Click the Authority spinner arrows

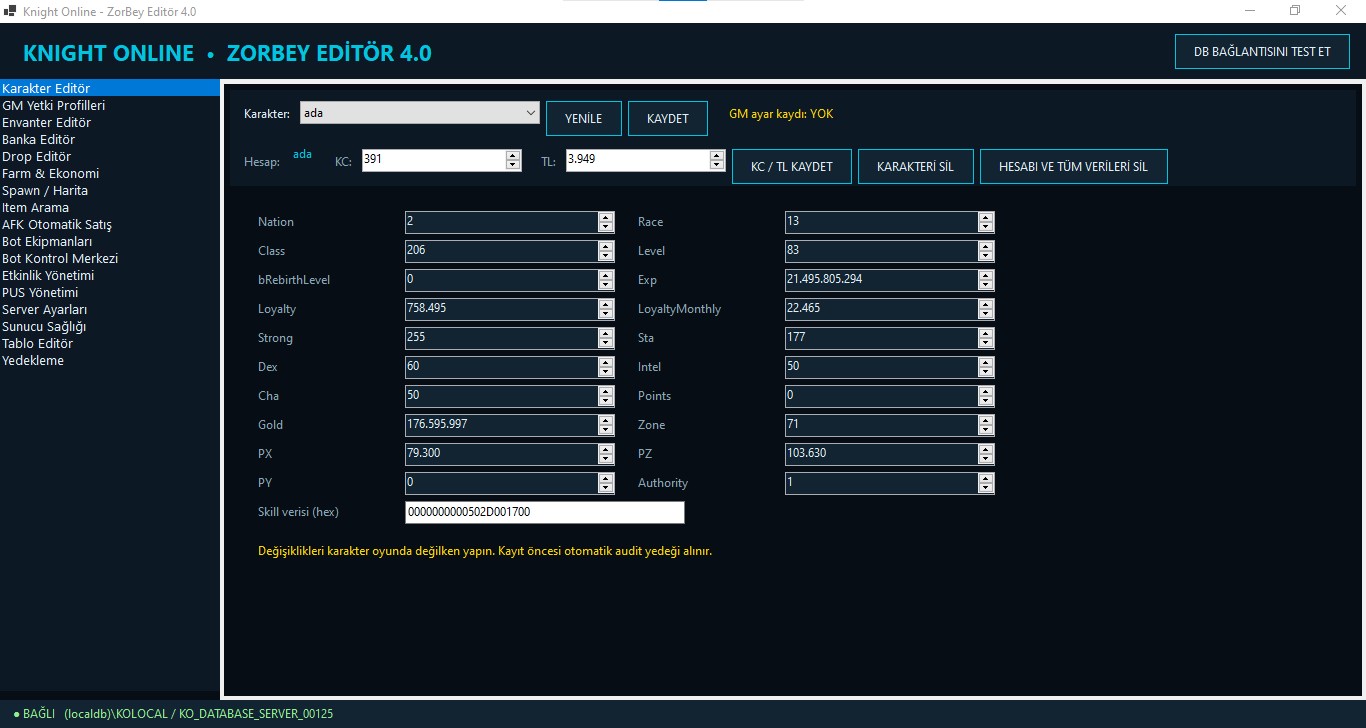[x=986, y=483]
